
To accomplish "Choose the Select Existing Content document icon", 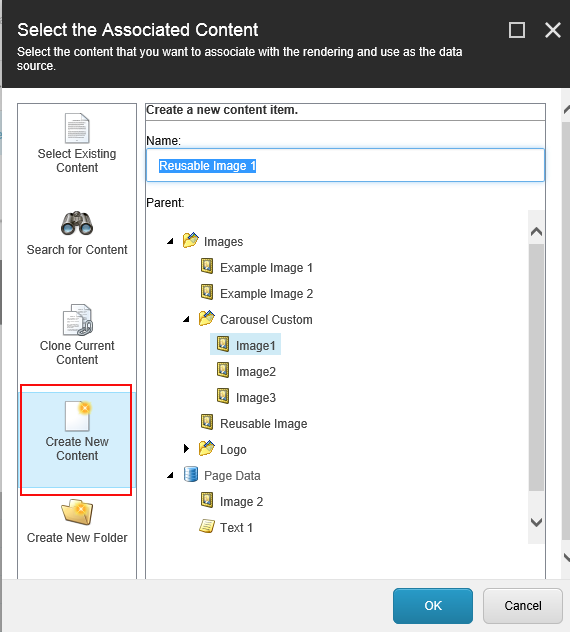I will pyautogui.click(x=77, y=128).
